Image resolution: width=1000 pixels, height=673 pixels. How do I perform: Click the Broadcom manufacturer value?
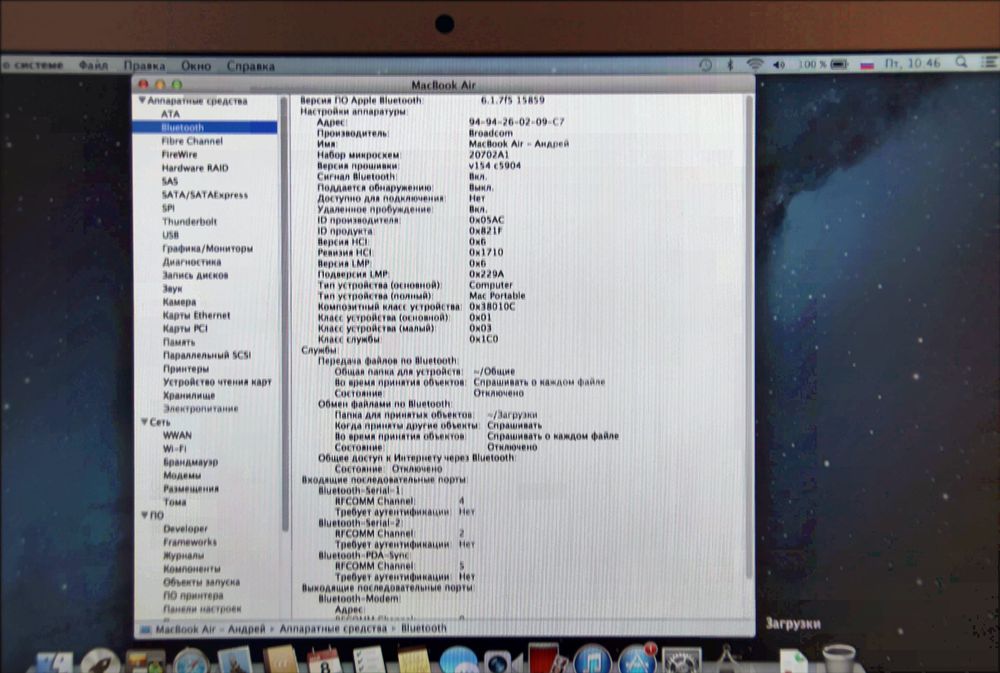(x=490, y=133)
